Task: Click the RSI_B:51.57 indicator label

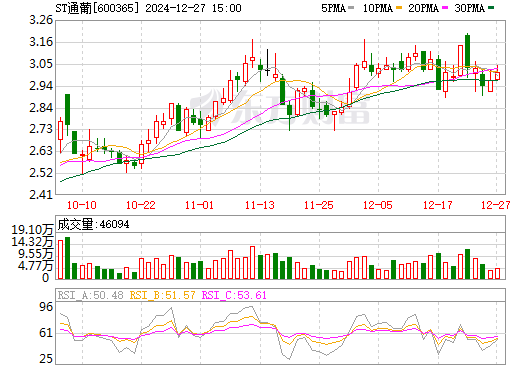Action: [162, 295]
